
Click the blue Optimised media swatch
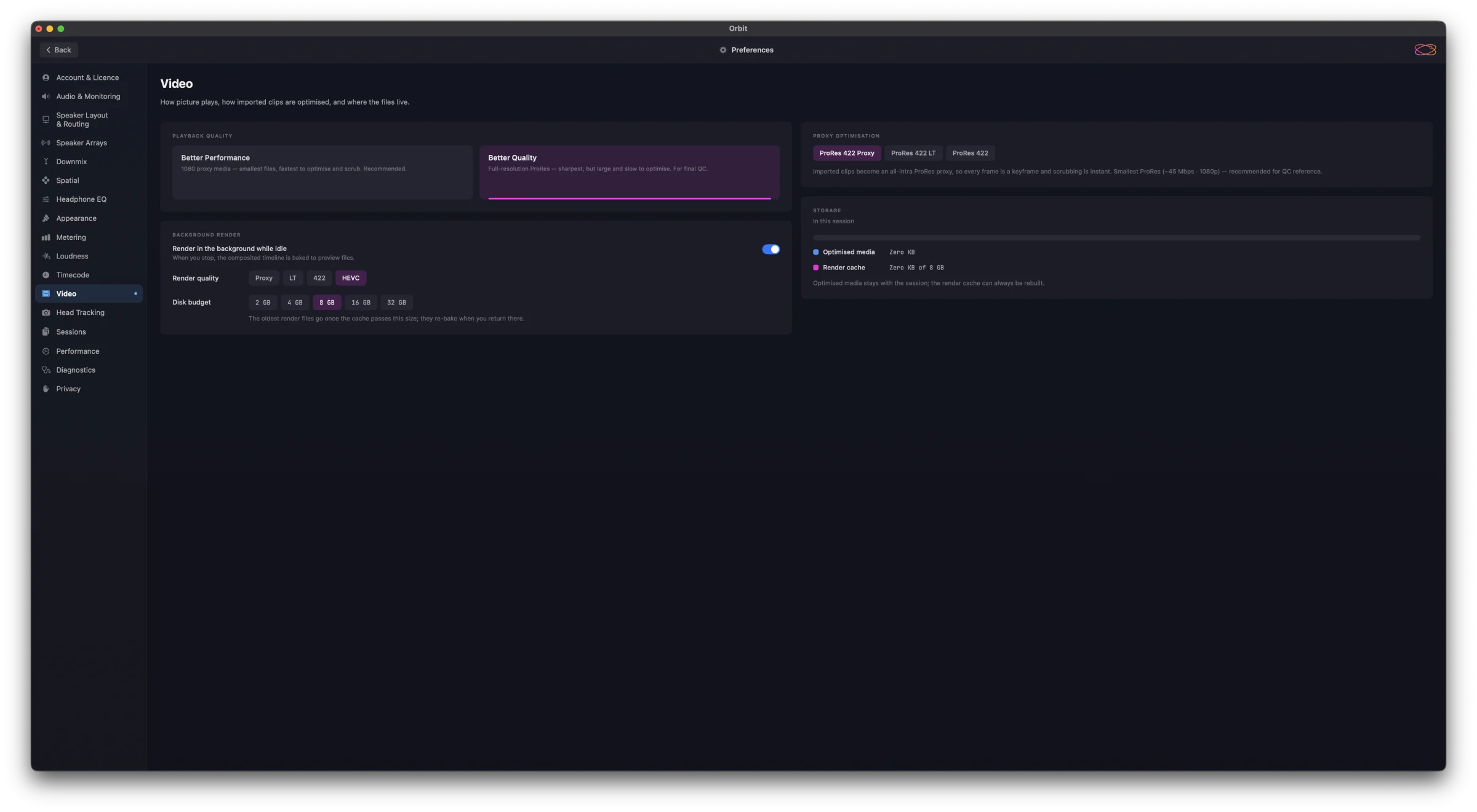tap(815, 252)
